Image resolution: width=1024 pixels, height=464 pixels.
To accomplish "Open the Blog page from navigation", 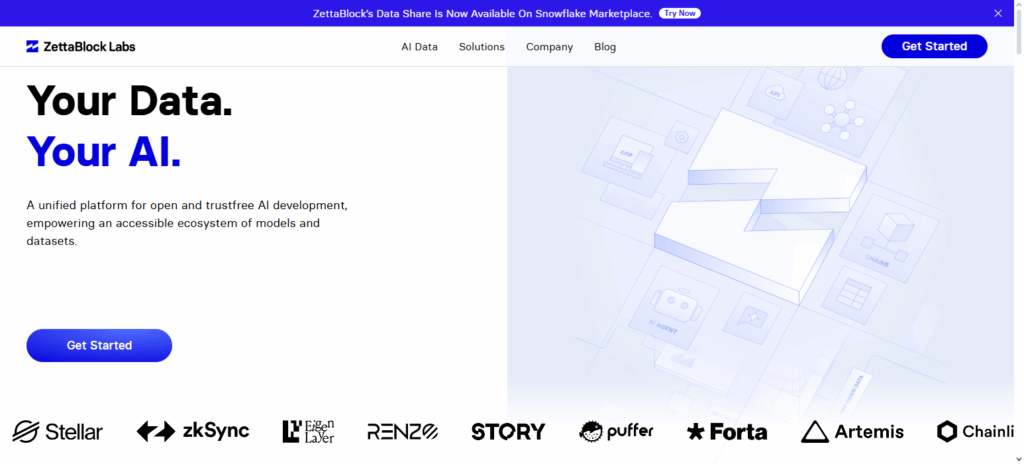I will click(605, 47).
